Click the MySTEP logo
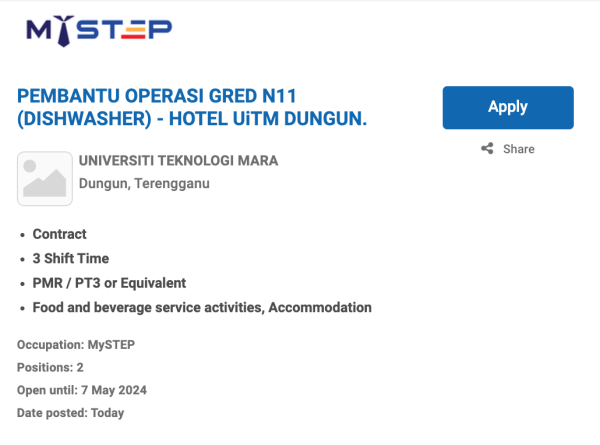600x445 pixels. [x=98, y=32]
